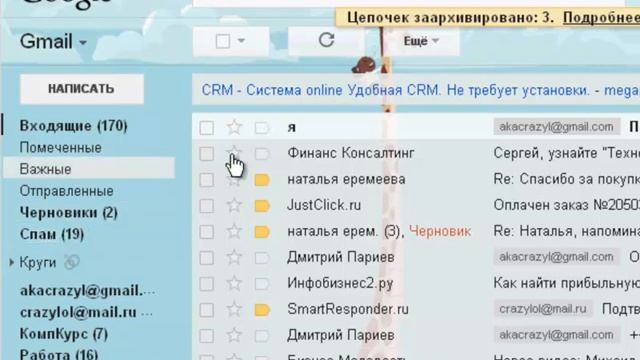The image size is (640, 360).
Task: Click the Подробнее link in notification
Action: coord(601,18)
